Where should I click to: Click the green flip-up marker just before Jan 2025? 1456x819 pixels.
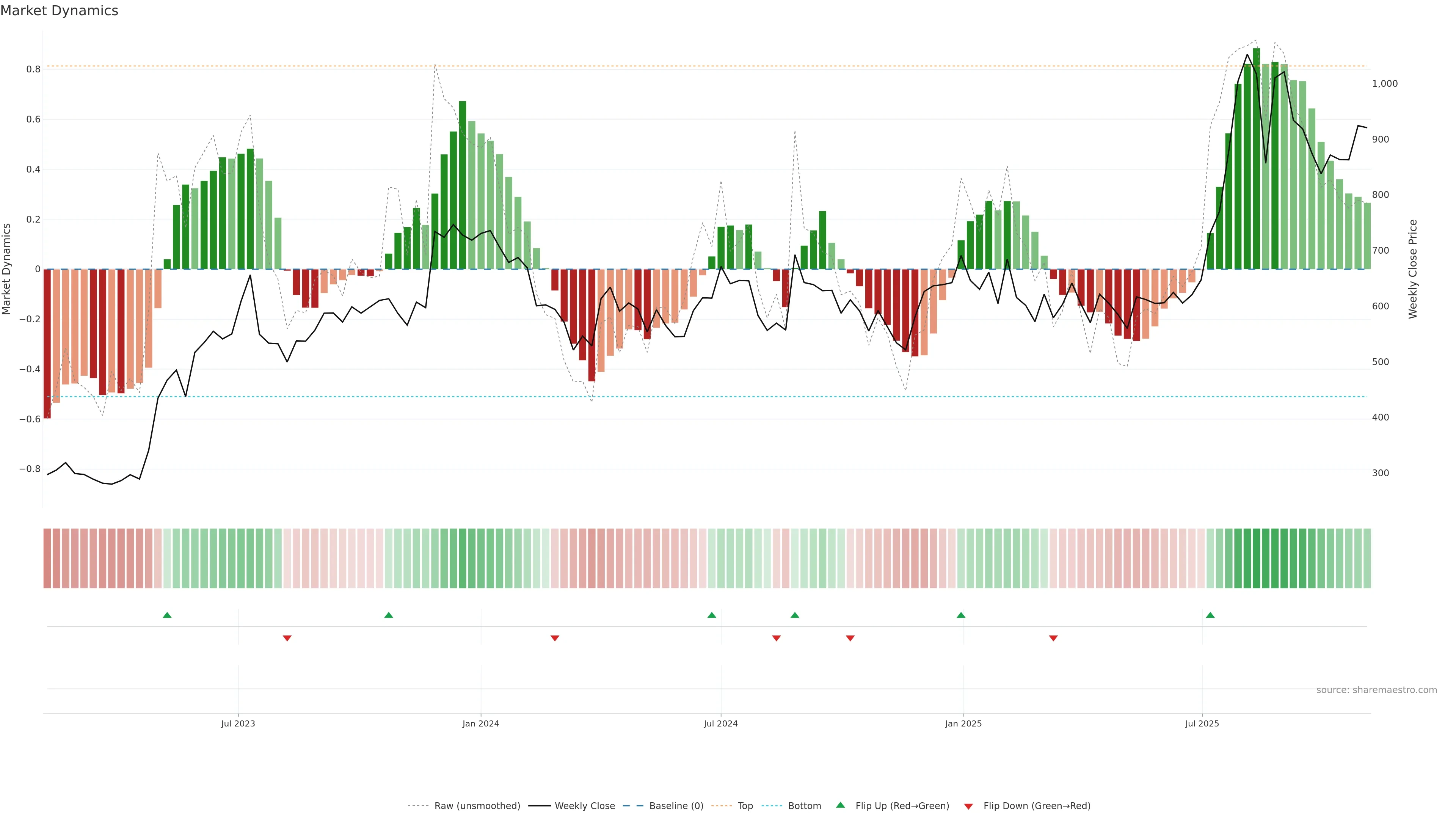[x=961, y=615]
